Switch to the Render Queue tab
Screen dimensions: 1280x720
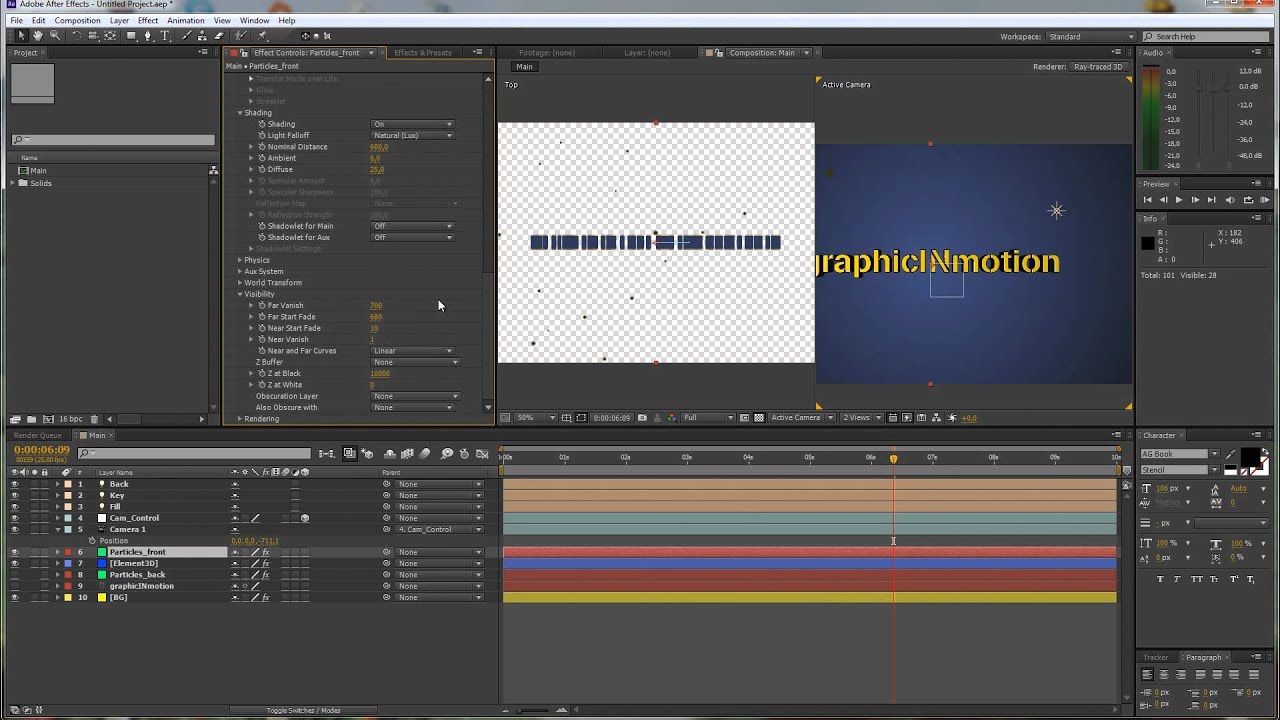pyautogui.click(x=37, y=435)
